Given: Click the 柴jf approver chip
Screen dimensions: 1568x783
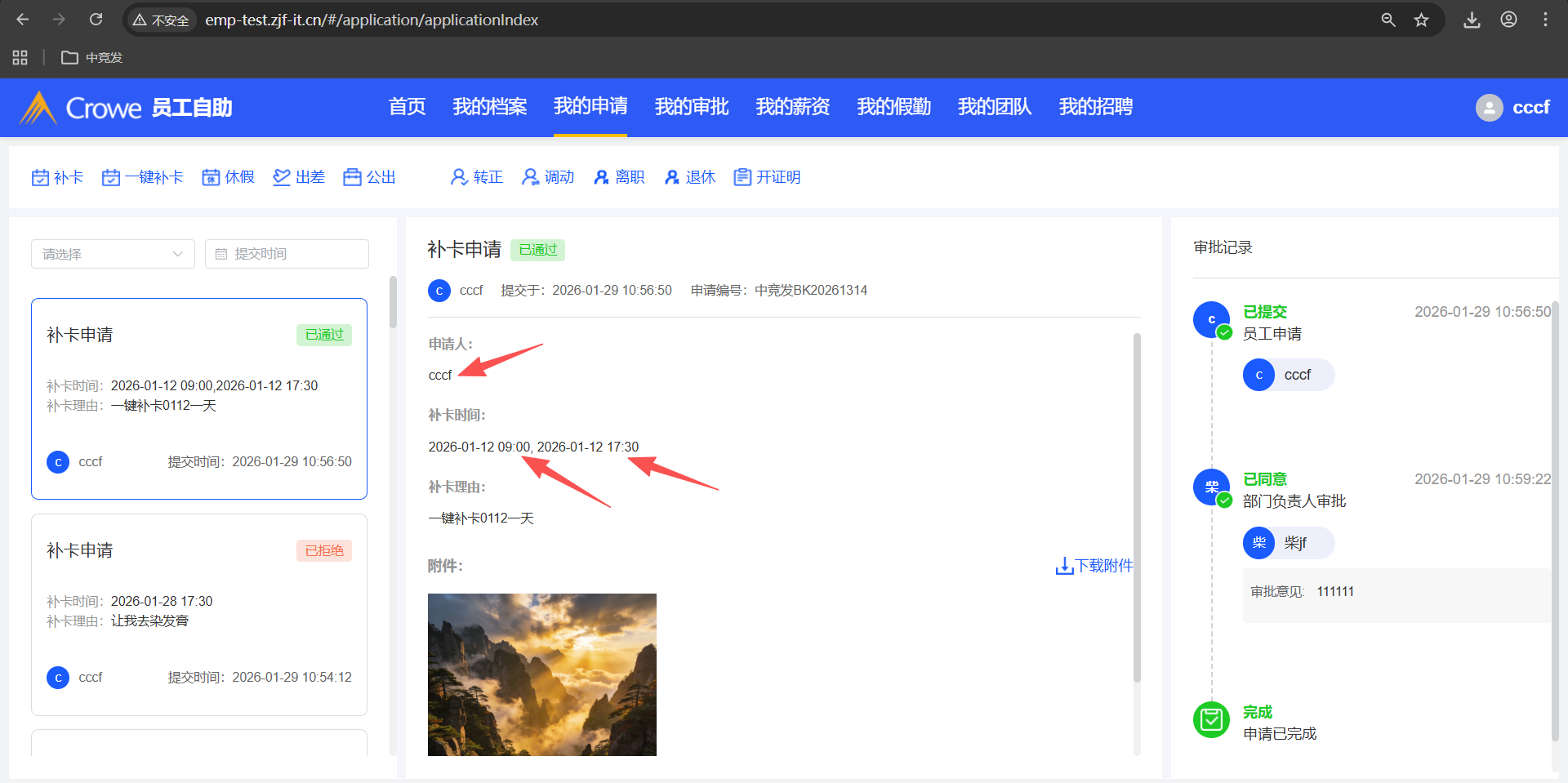Looking at the screenshot, I should pos(1289,543).
